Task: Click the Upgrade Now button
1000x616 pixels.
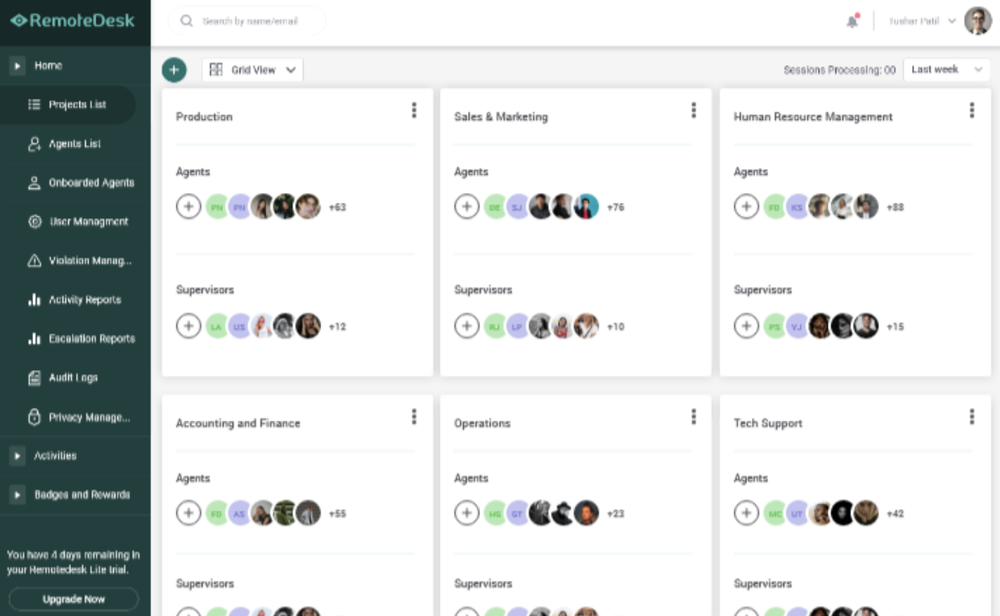Action: [x=74, y=599]
